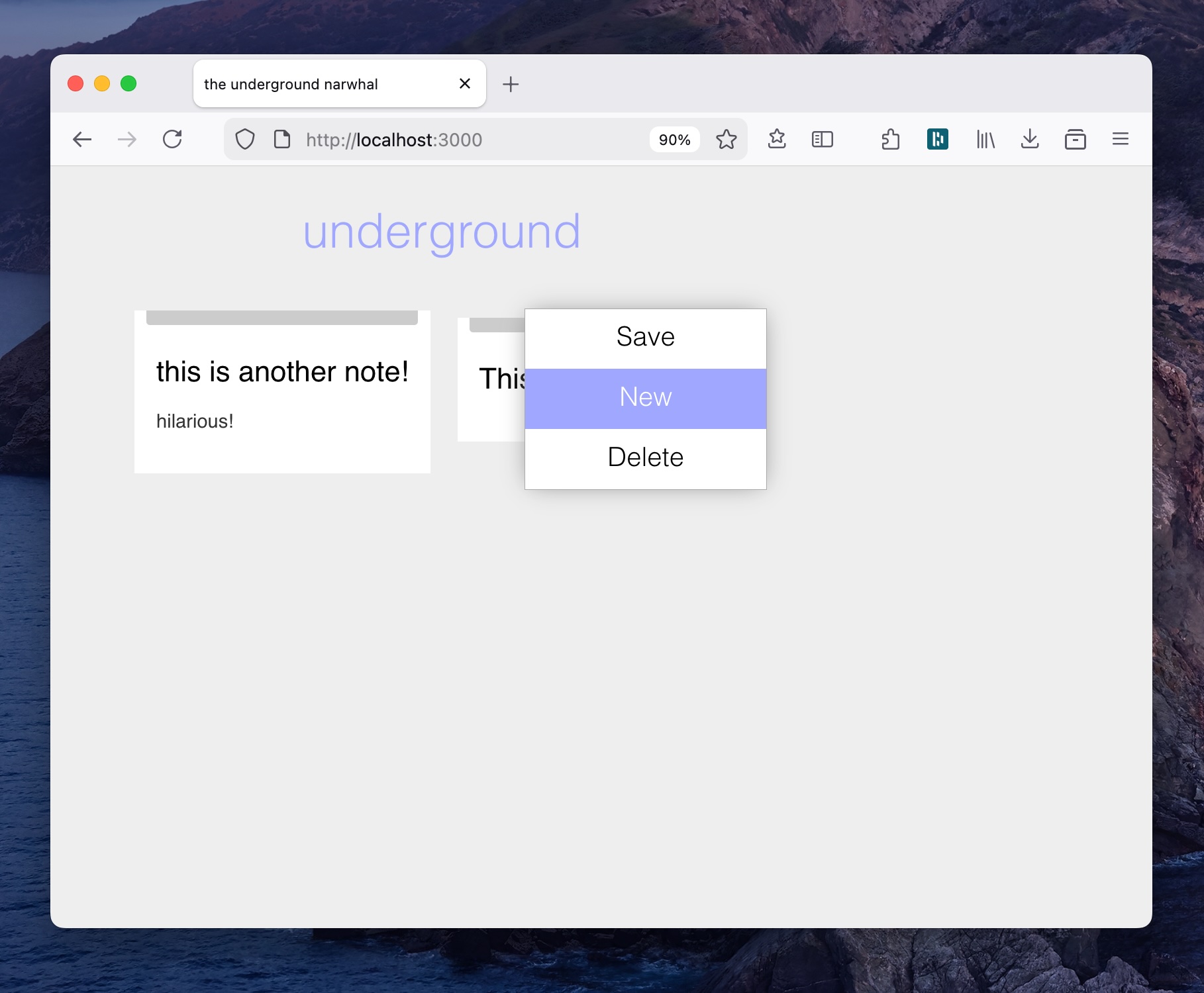
Task: Reload the current page
Action: [x=172, y=140]
